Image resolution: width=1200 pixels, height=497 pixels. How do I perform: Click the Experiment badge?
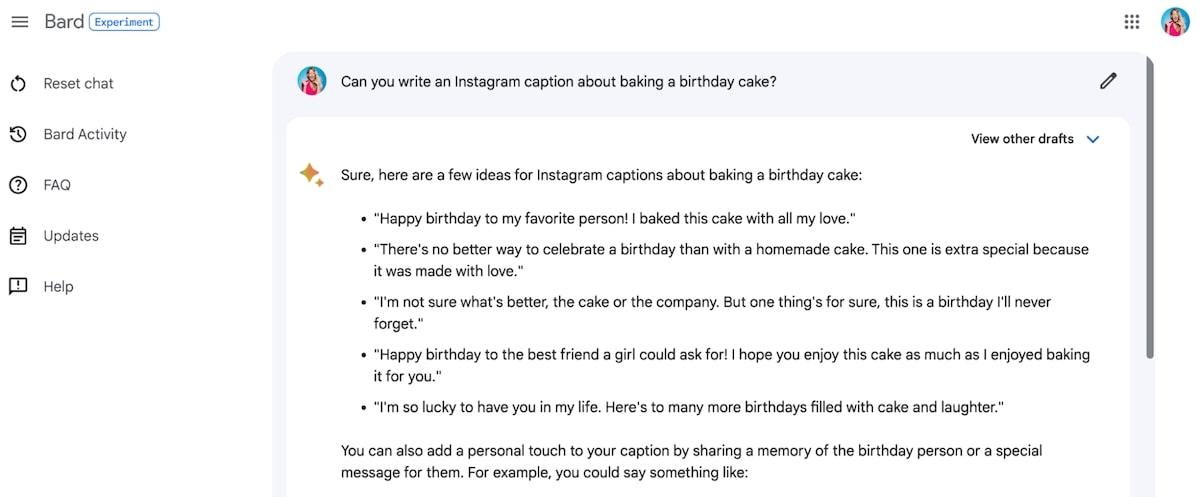124,22
